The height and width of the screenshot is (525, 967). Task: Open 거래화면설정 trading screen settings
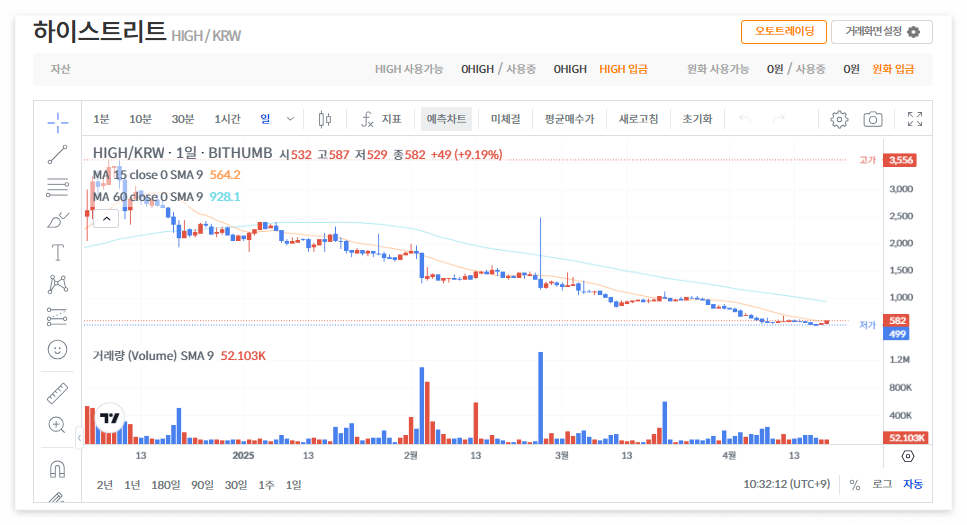click(882, 31)
